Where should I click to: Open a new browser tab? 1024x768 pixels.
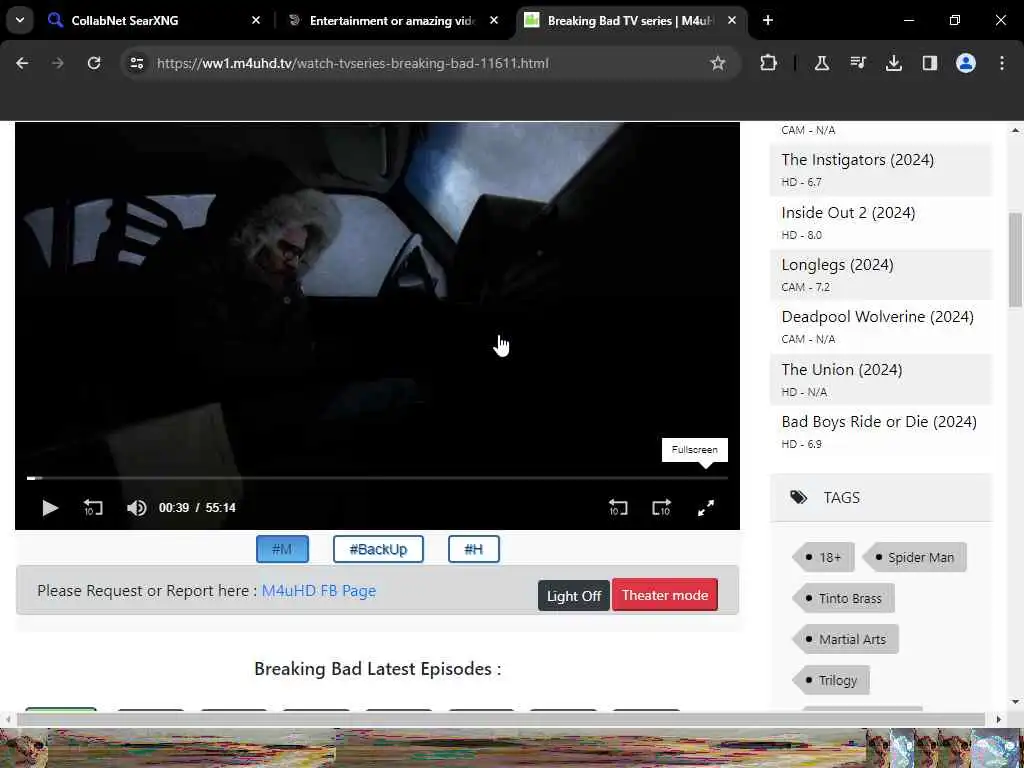click(768, 20)
